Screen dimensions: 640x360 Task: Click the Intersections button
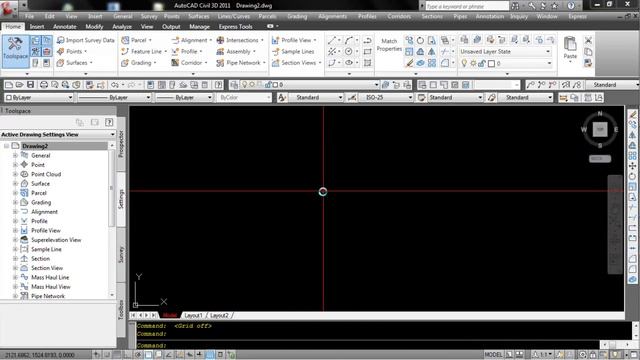coord(240,40)
